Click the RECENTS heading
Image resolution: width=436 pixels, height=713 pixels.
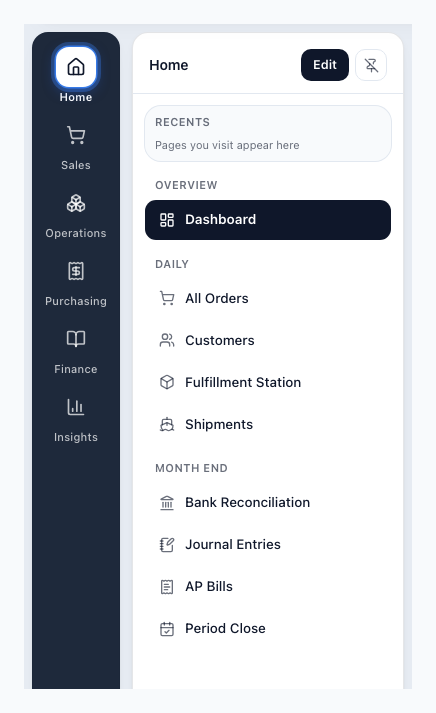[x=182, y=122]
